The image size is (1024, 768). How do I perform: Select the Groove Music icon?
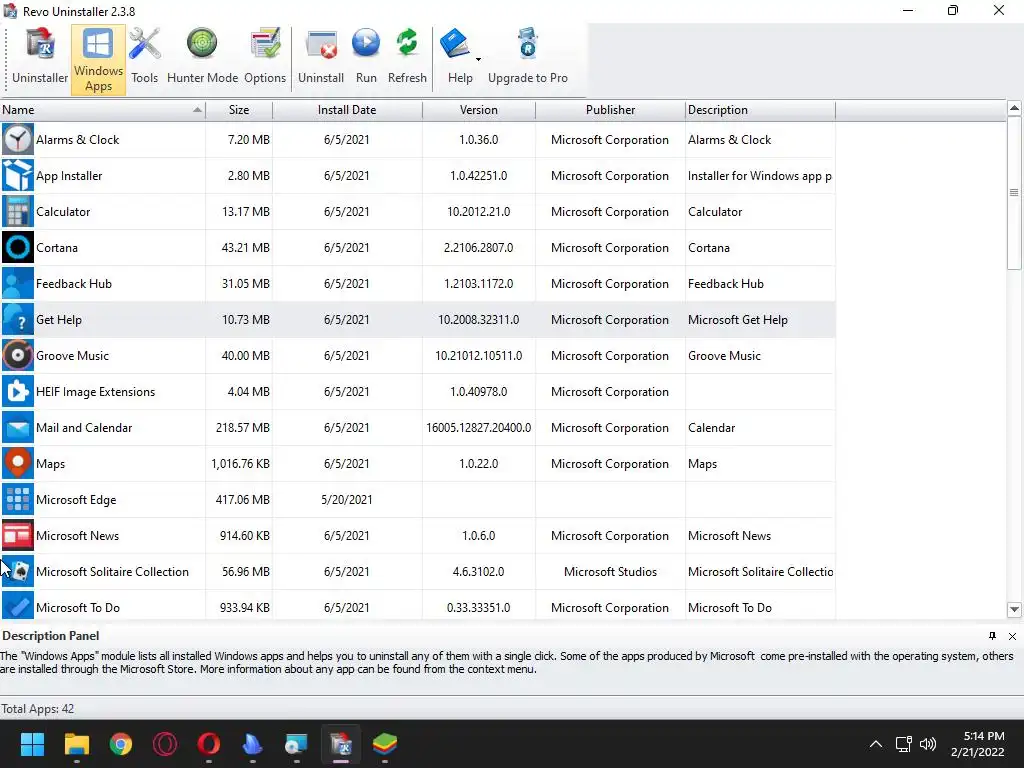(x=18, y=355)
